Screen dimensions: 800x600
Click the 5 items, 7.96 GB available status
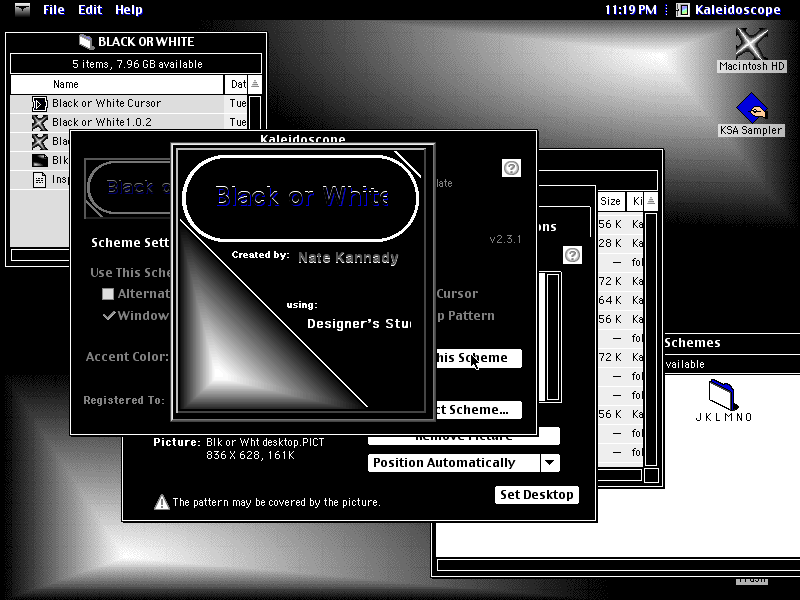137,64
